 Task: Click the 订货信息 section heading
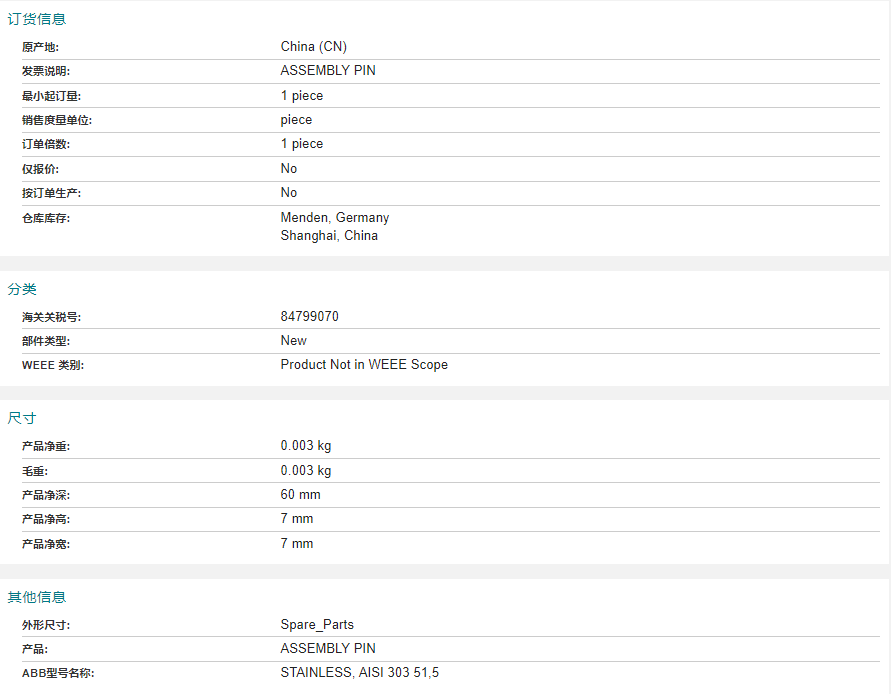pyautogui.click(x=37, y=19)
